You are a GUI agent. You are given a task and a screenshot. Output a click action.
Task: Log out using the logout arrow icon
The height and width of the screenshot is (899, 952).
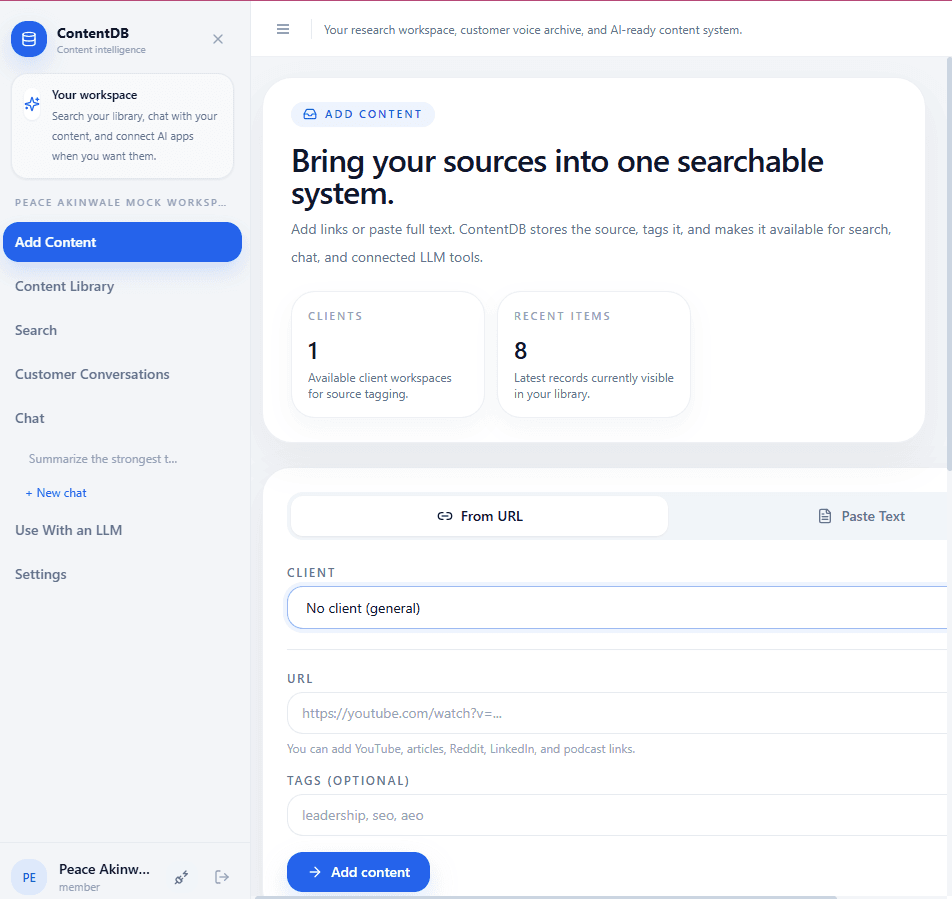221,877
